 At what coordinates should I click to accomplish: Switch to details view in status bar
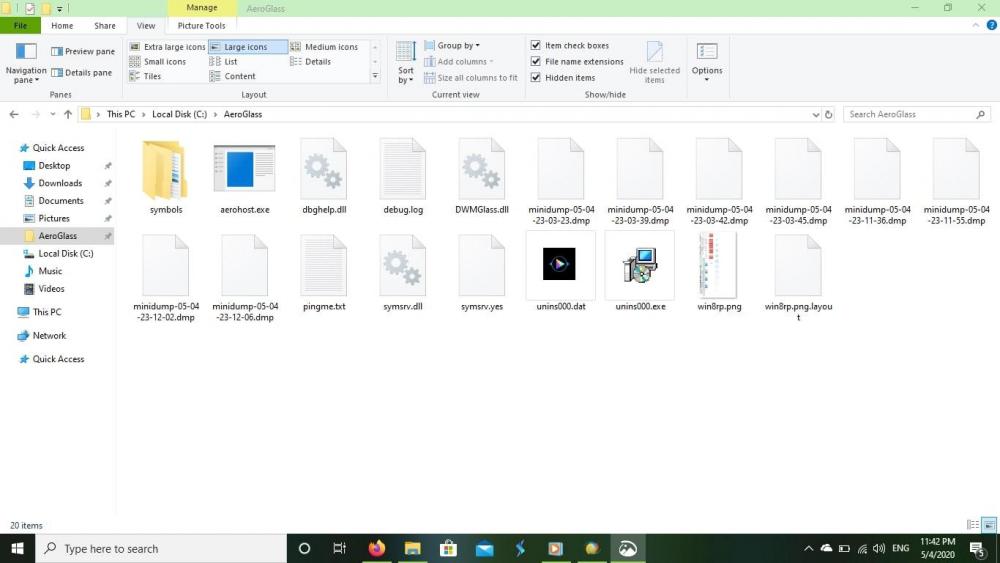[973, 525]
